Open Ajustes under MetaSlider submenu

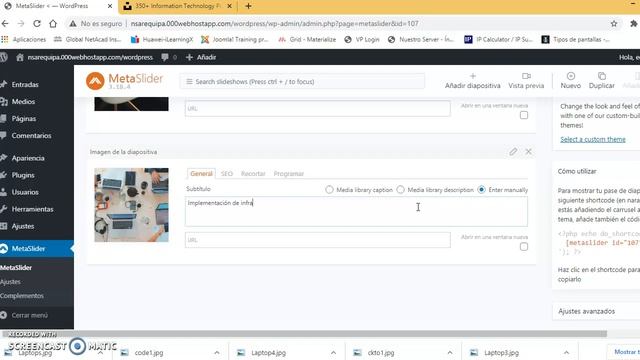(10, 282)
